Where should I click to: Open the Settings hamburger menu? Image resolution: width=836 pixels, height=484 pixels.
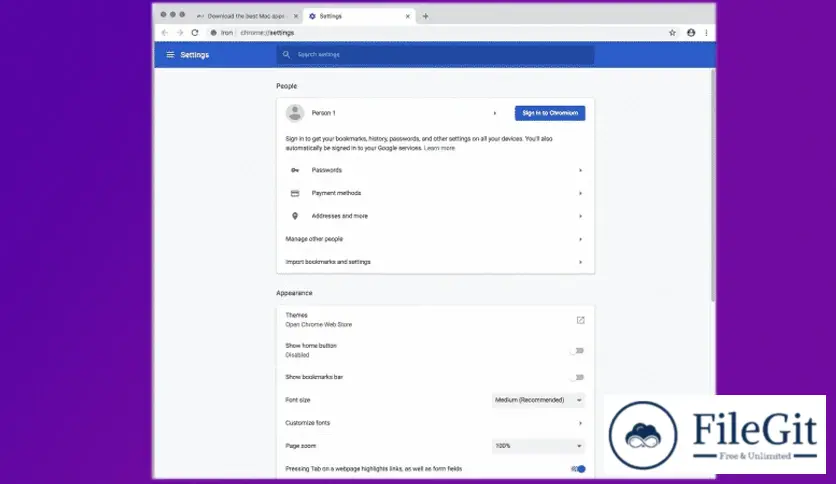click(170, 55)
